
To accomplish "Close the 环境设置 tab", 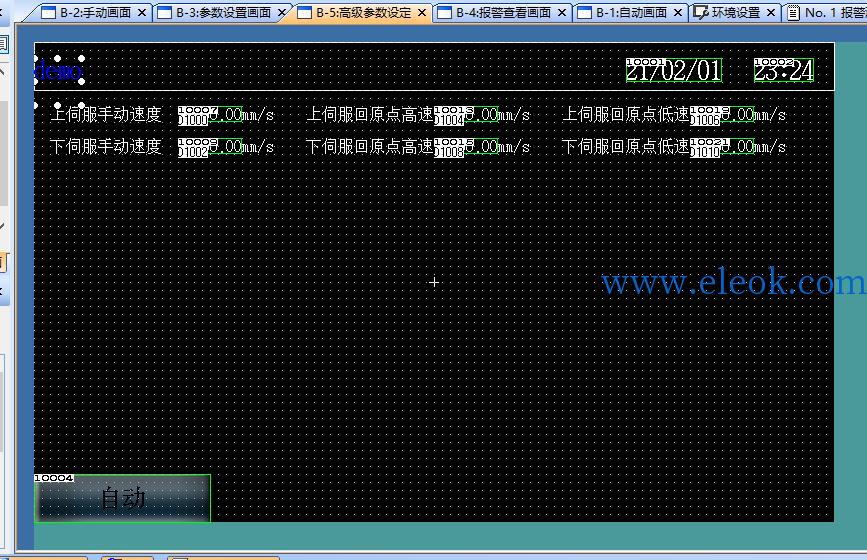I will [771, 12].
